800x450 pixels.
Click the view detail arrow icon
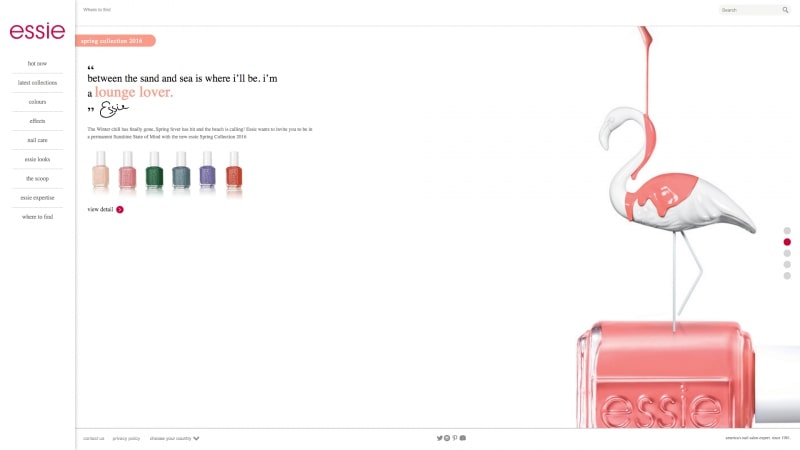pyautogui.click(x=120, y=209)
